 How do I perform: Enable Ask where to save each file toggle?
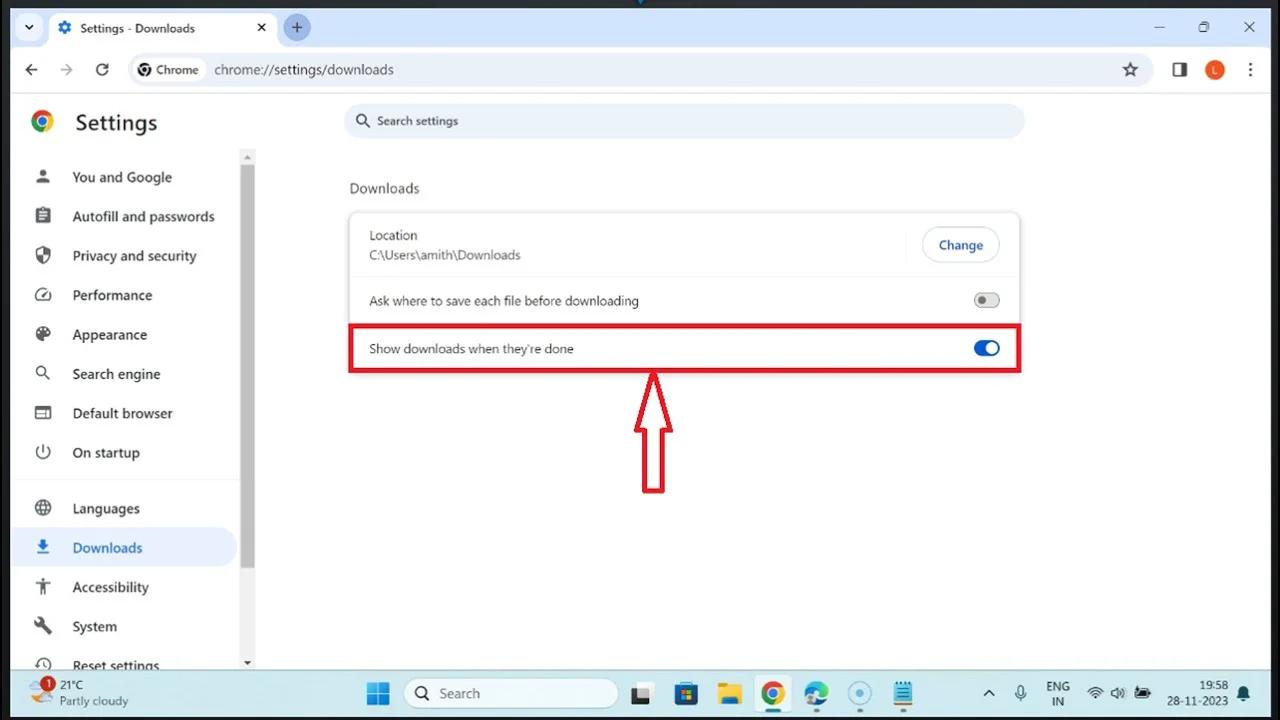point(986,300)
